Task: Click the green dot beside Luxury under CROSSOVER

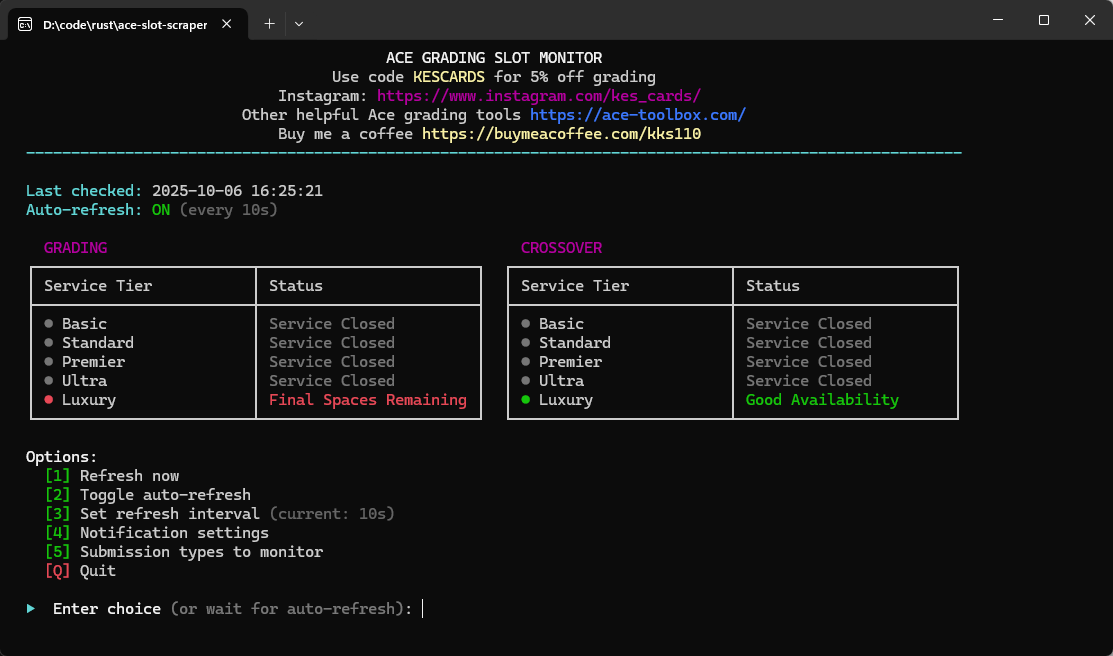Action: pos(524,399)
